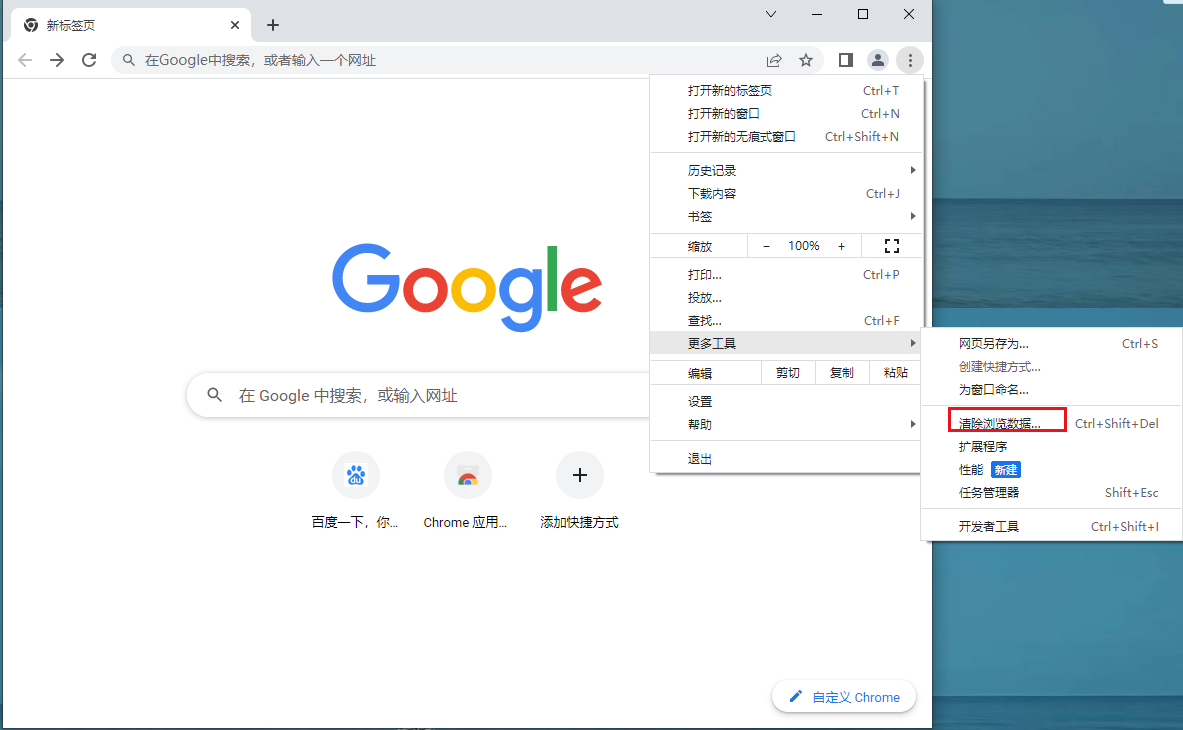Select 打开新的窗口 menu item
Viewport: 1183px width, 730px height.
click(x=785, y=113)
